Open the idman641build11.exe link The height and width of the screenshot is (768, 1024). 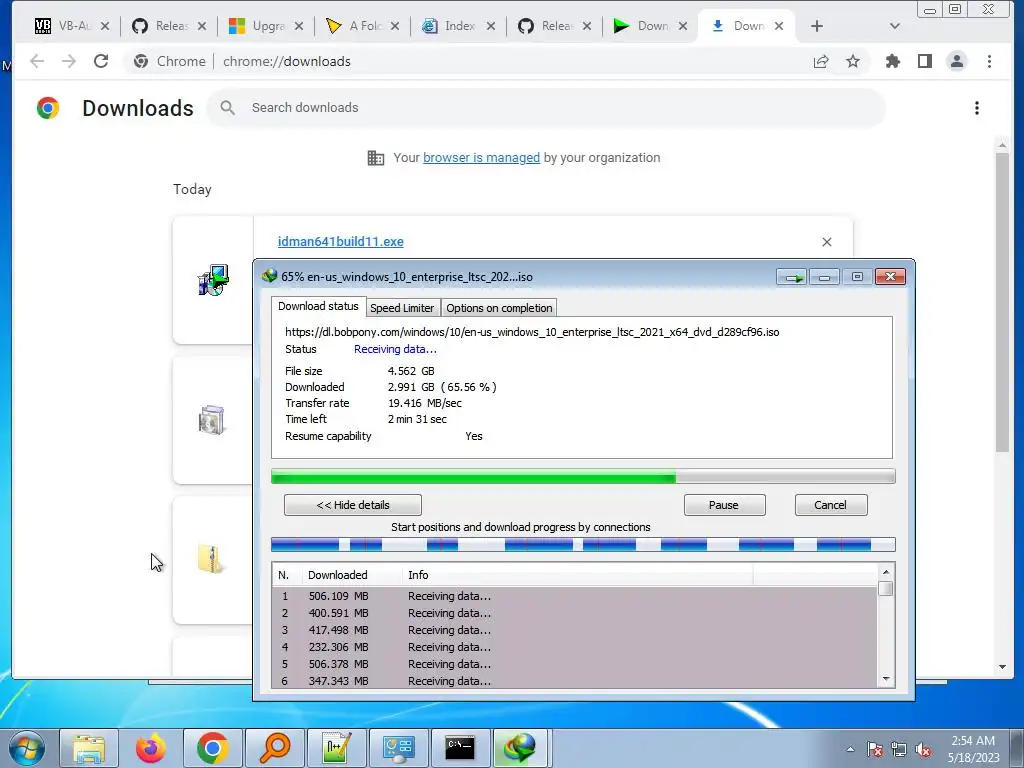(340, 242)
